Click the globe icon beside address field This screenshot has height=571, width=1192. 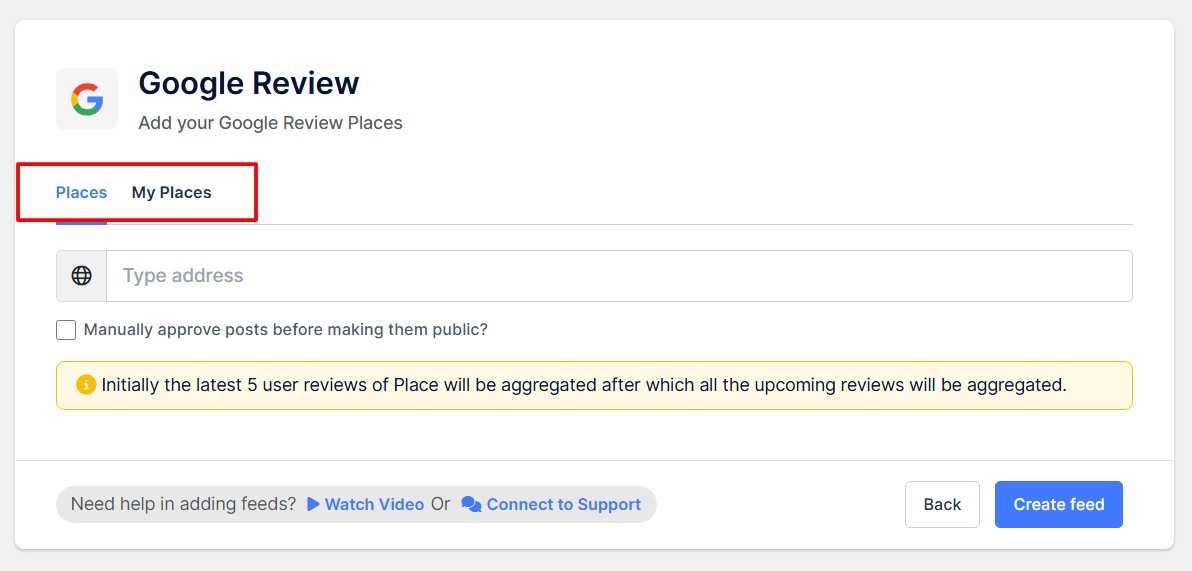click(x=82, y=276)
